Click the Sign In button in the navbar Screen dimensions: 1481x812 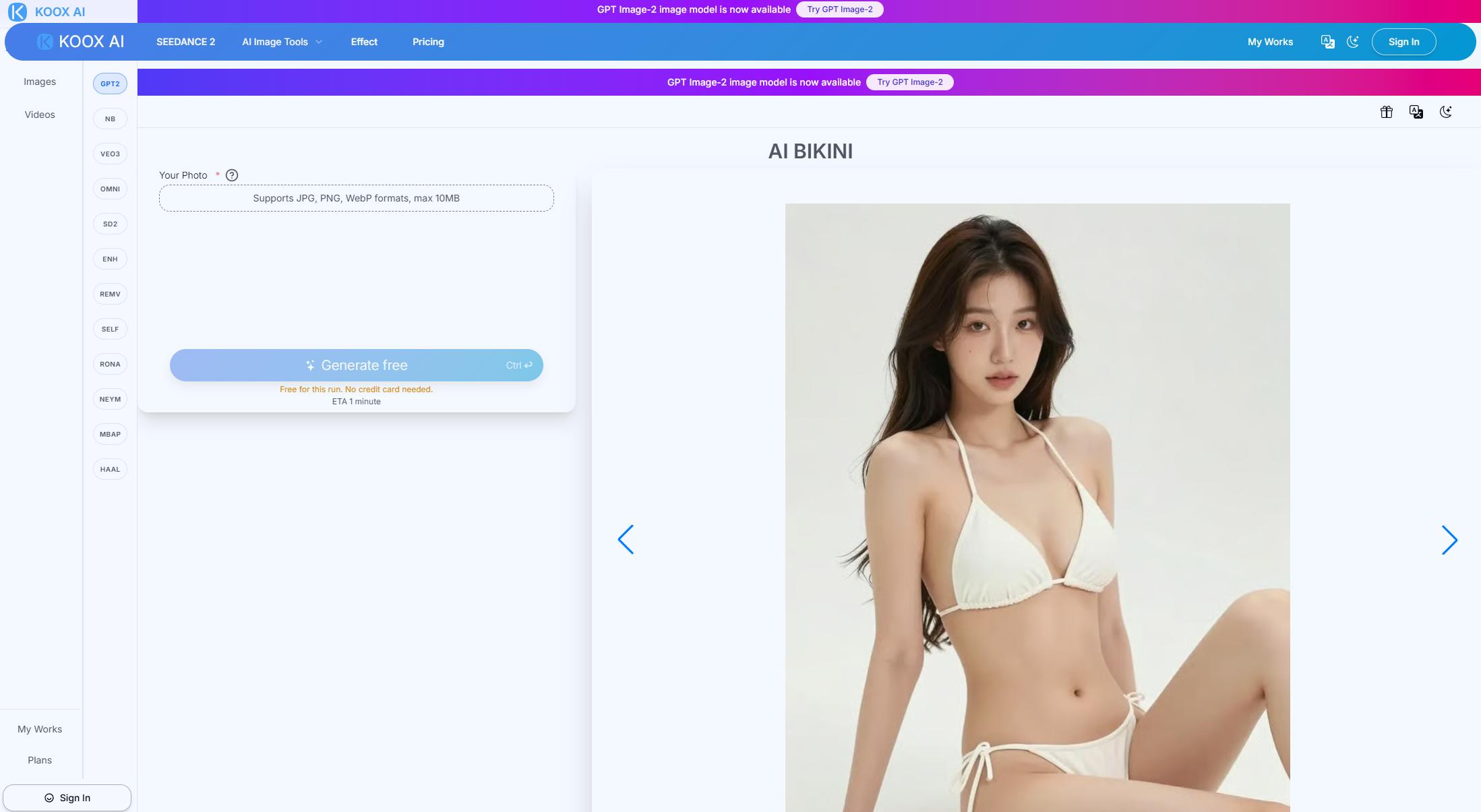(x=1403, y=42)
